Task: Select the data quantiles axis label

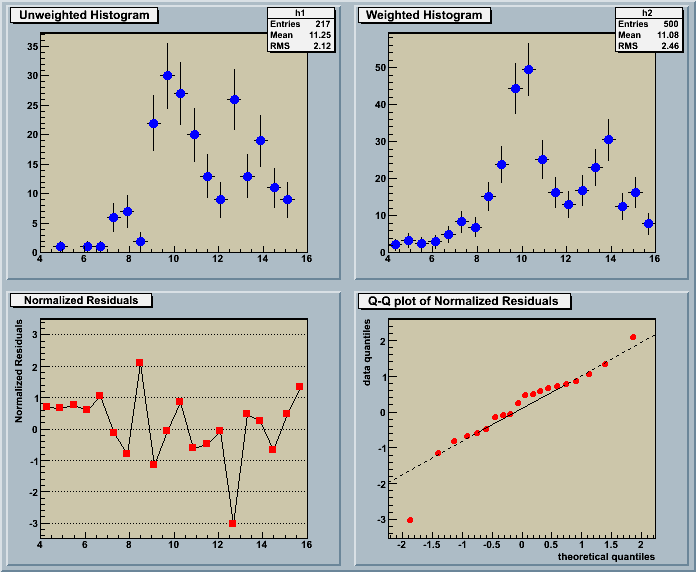Action: click(x=367, y=353)
